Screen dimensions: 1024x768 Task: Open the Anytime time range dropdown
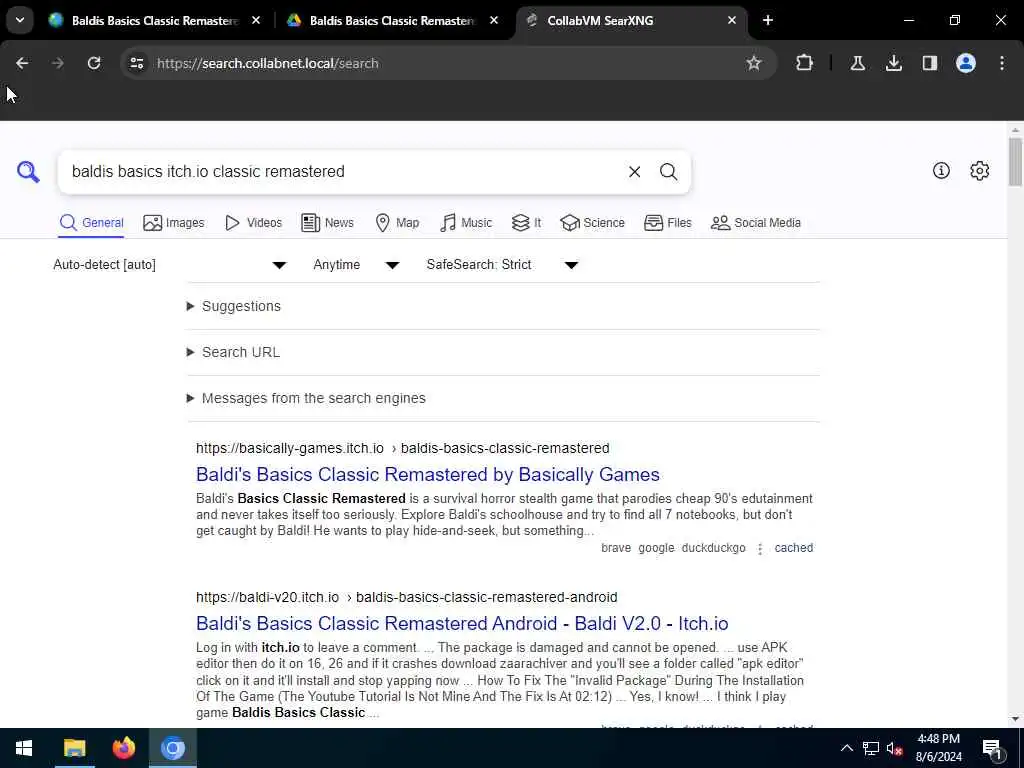pos(356,264)
